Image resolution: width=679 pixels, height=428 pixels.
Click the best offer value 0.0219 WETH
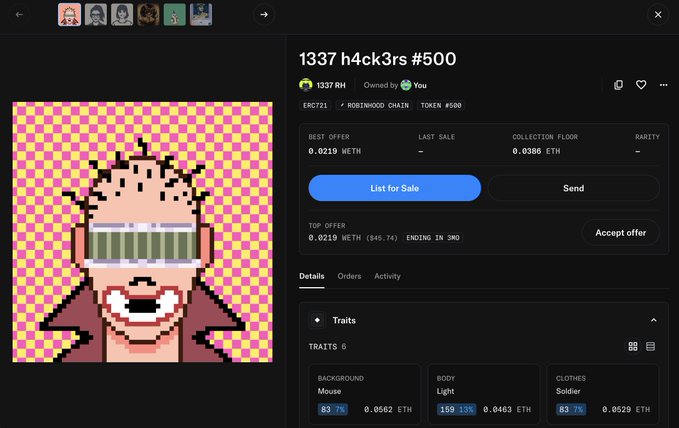[x=334, y=151]
